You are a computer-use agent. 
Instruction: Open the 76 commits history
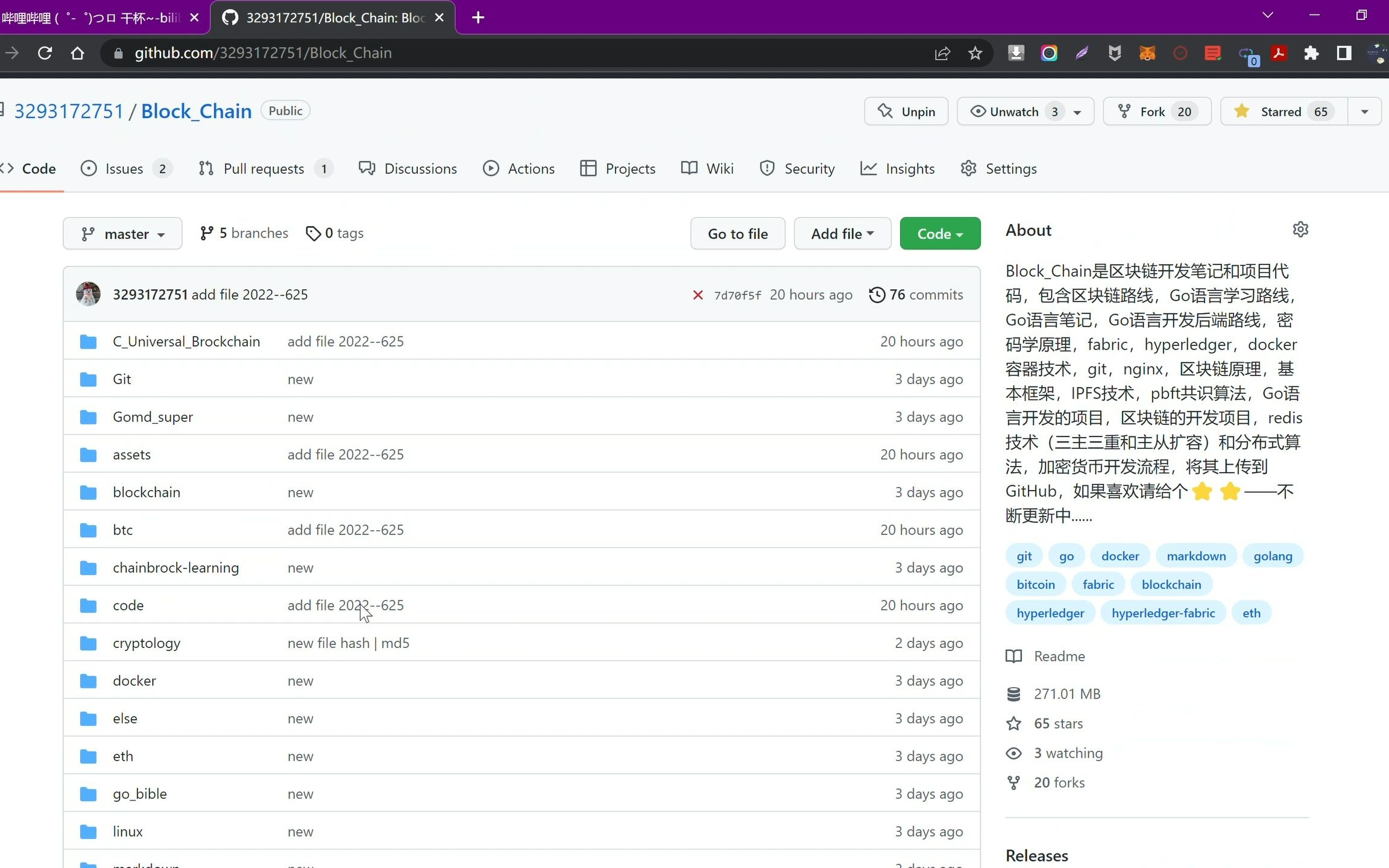click(x=916, y=295)
